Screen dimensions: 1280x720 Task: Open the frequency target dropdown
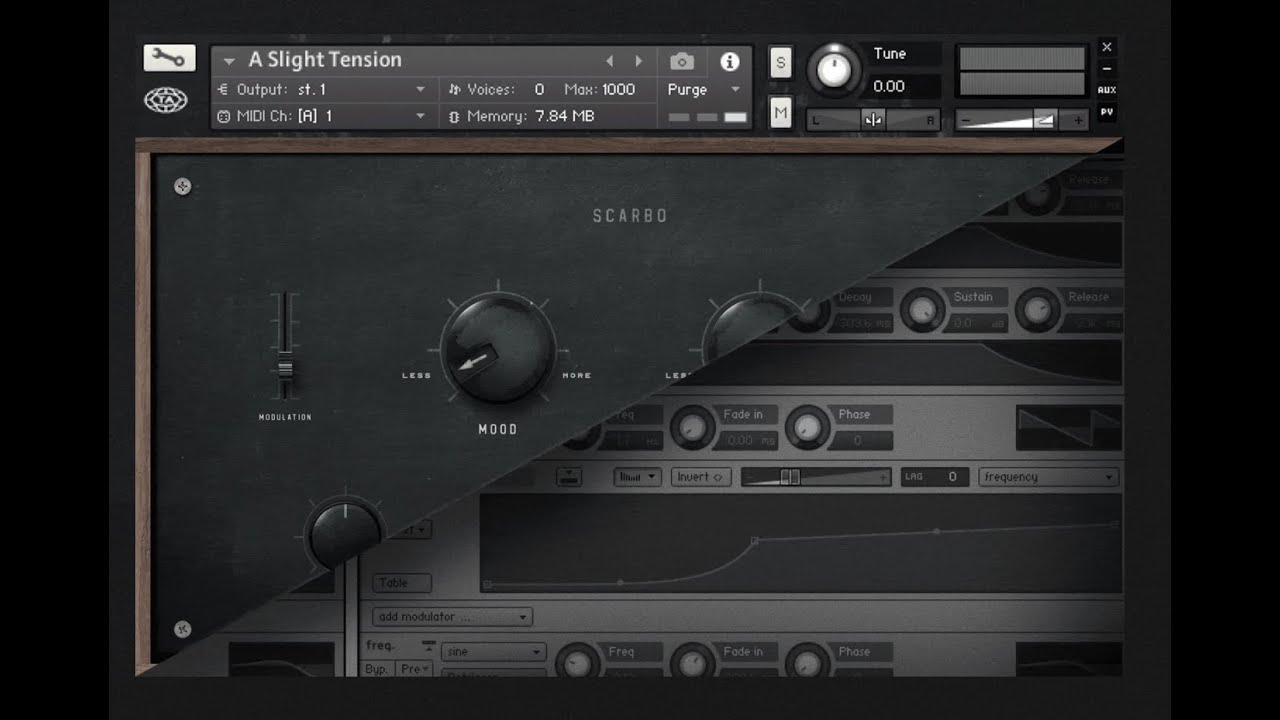click(x=1049, y=477)
